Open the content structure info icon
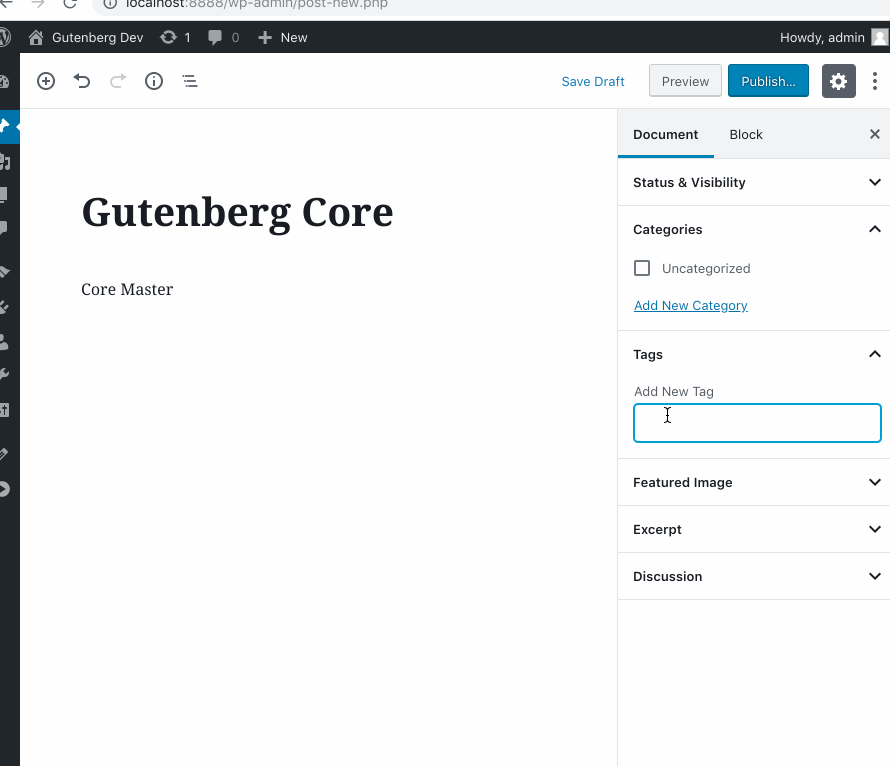Image resolution: width=890 pixels, height=766 pixels. point(154,81)
